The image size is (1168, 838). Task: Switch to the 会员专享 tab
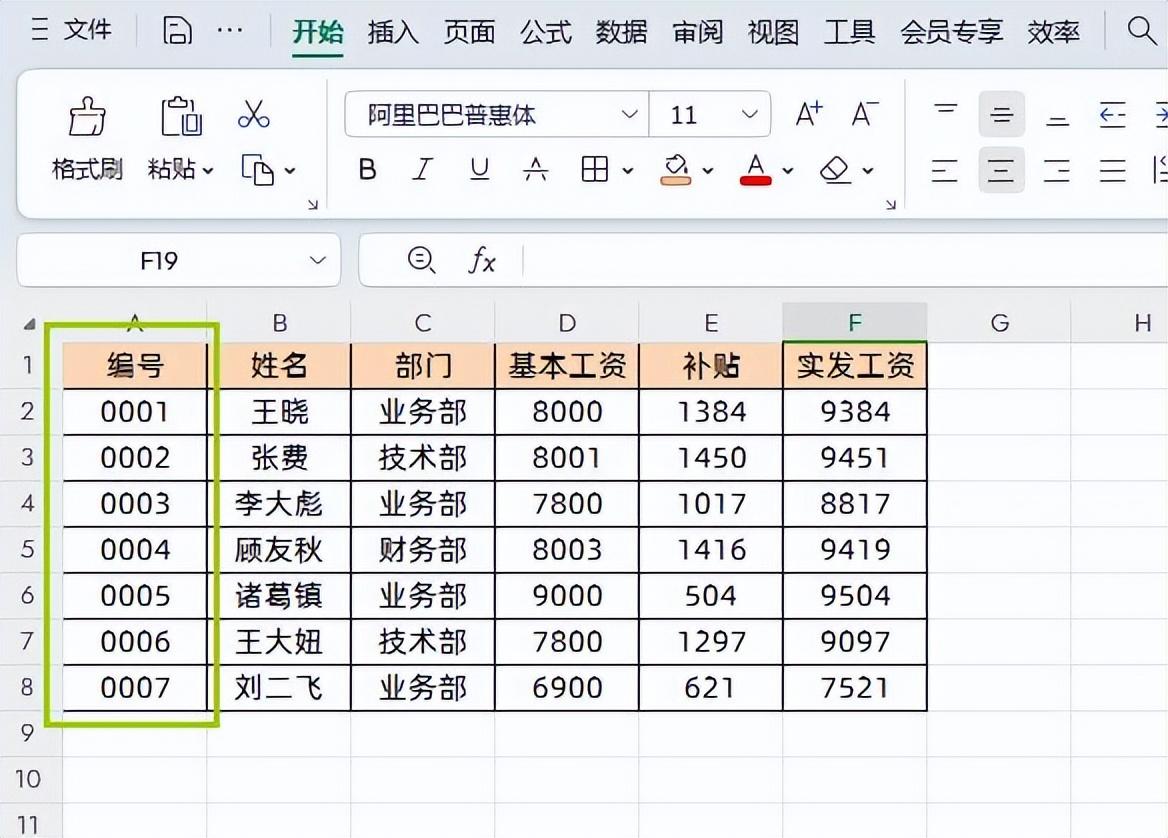point(951,32)
